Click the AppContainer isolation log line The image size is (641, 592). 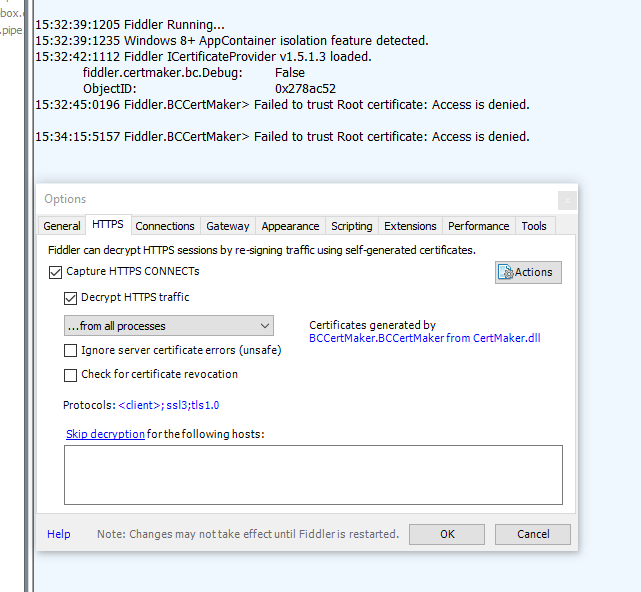tap(232, 40)
